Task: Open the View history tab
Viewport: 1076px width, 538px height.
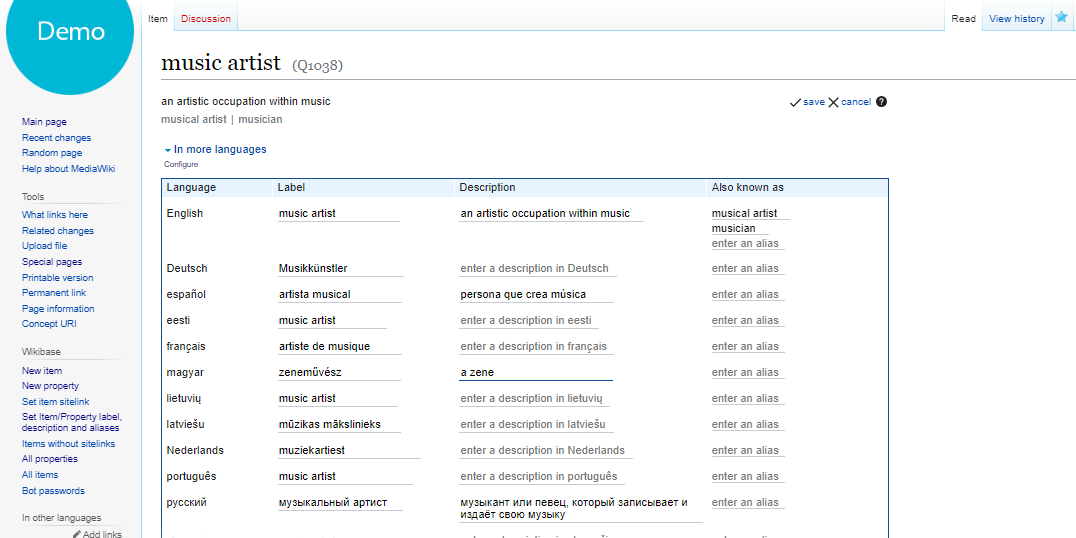Action: click(x=1016, y=18)
